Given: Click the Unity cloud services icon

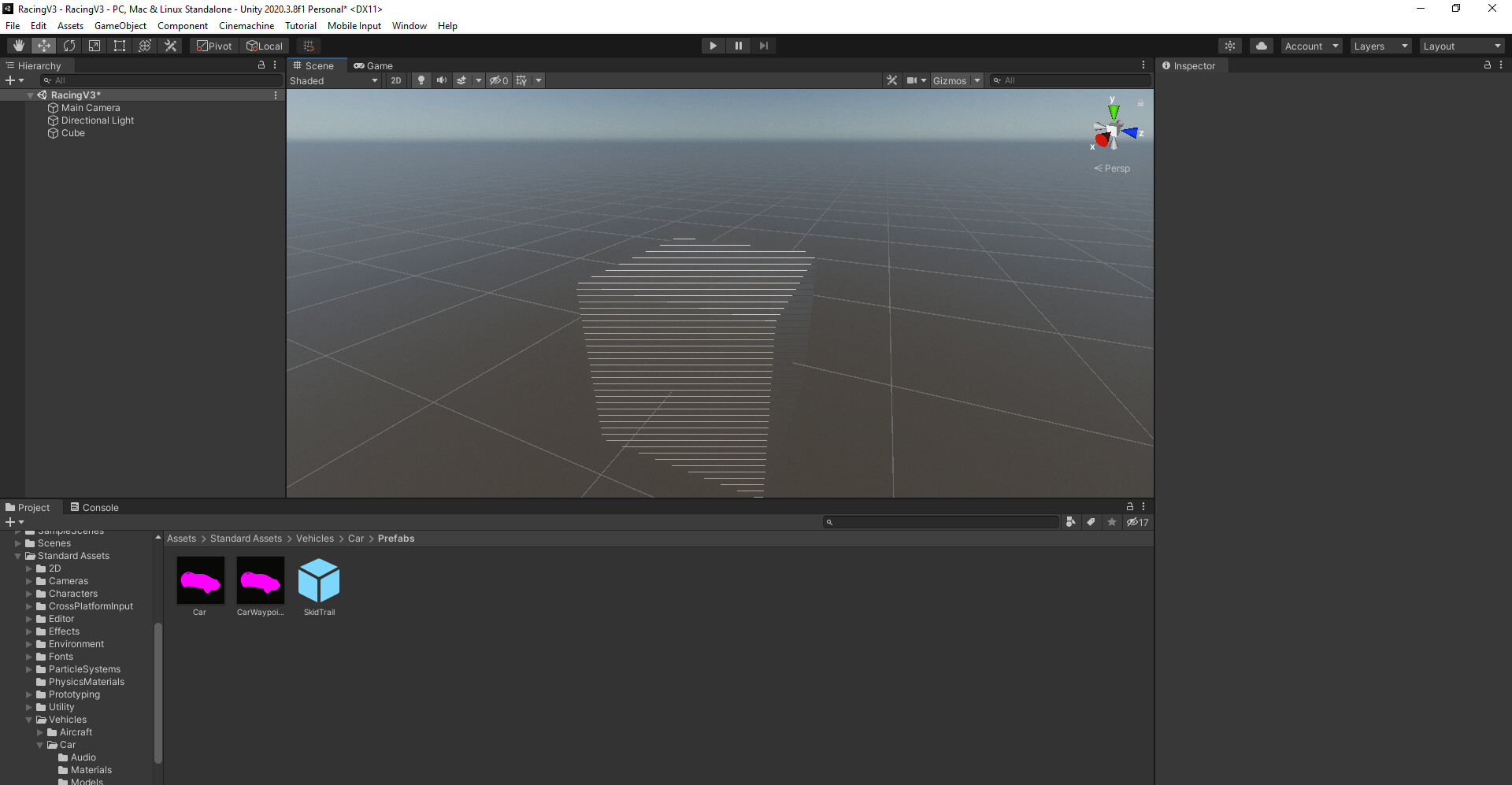Looking at the screenshot, I should 1261,45.
